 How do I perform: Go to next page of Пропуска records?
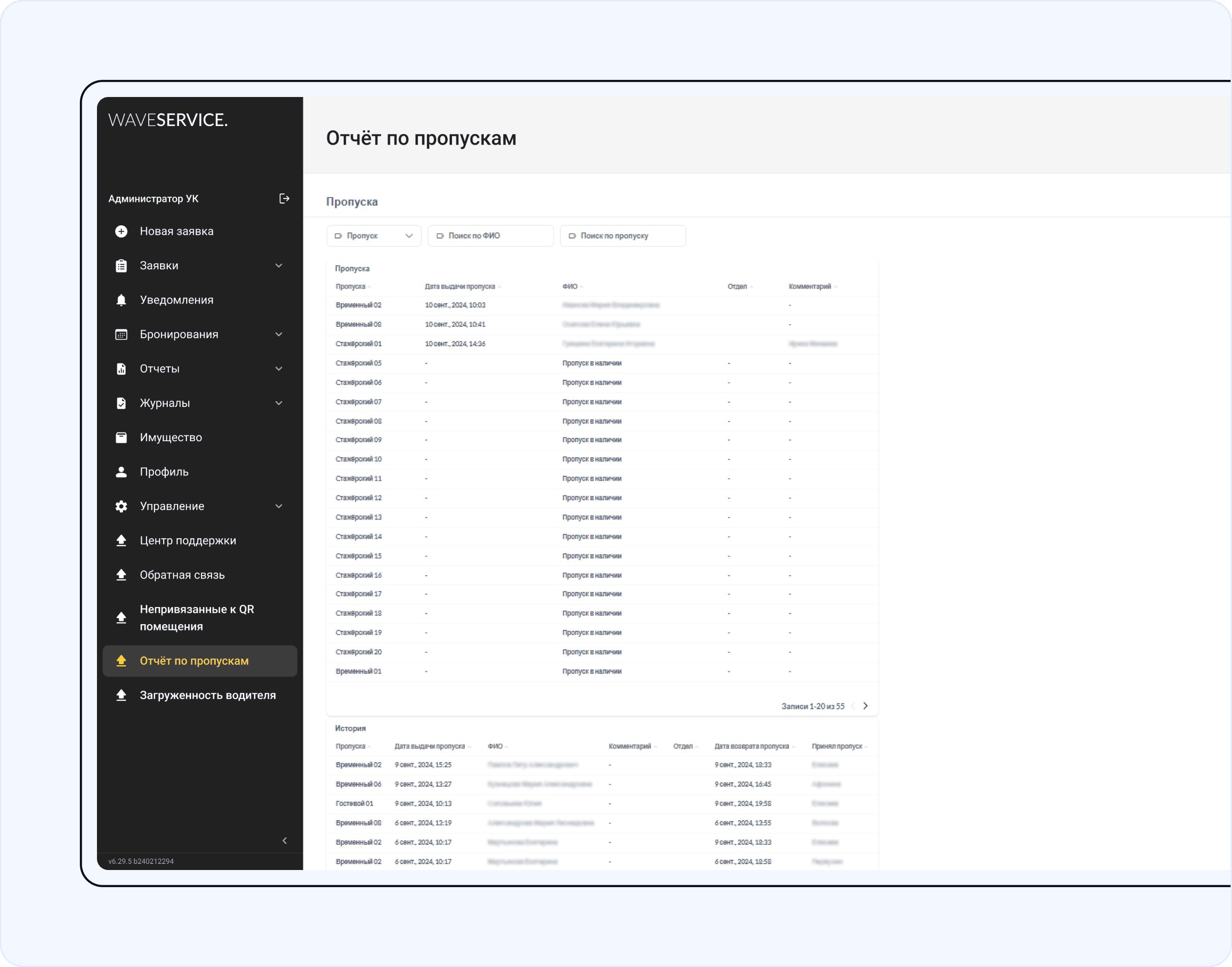(x=865, y=706)
